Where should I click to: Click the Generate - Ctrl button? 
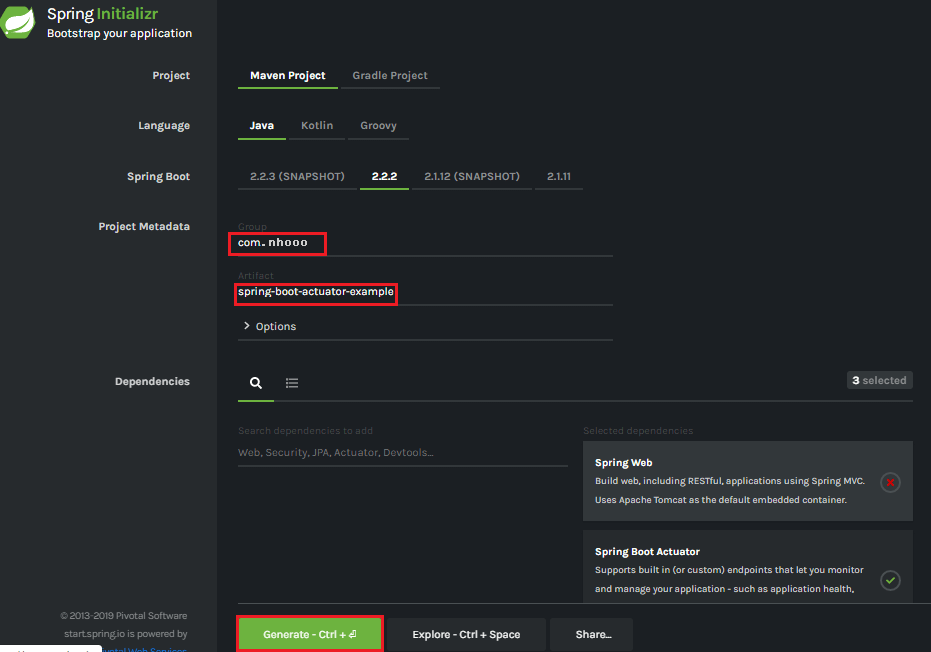(309, 633)
